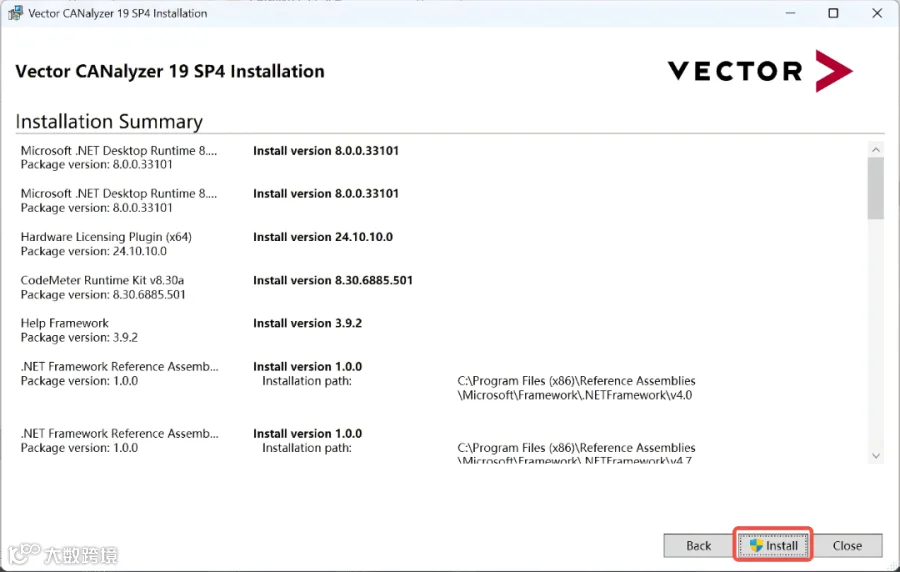Viewport: 900px width, 572px height.
Task: Minimize the installation window
Action: (790, 13)
